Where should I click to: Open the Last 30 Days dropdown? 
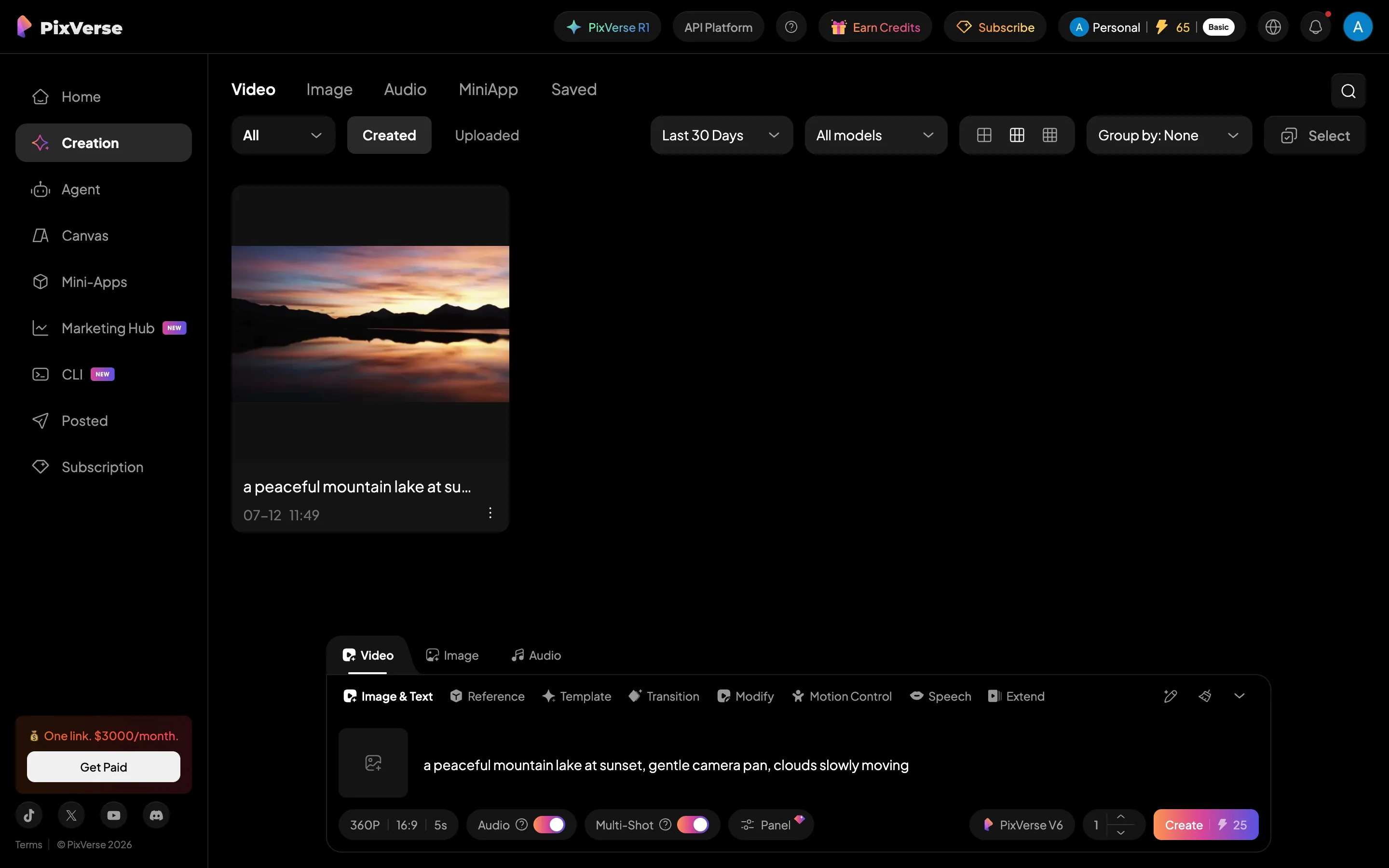point(722,136)
